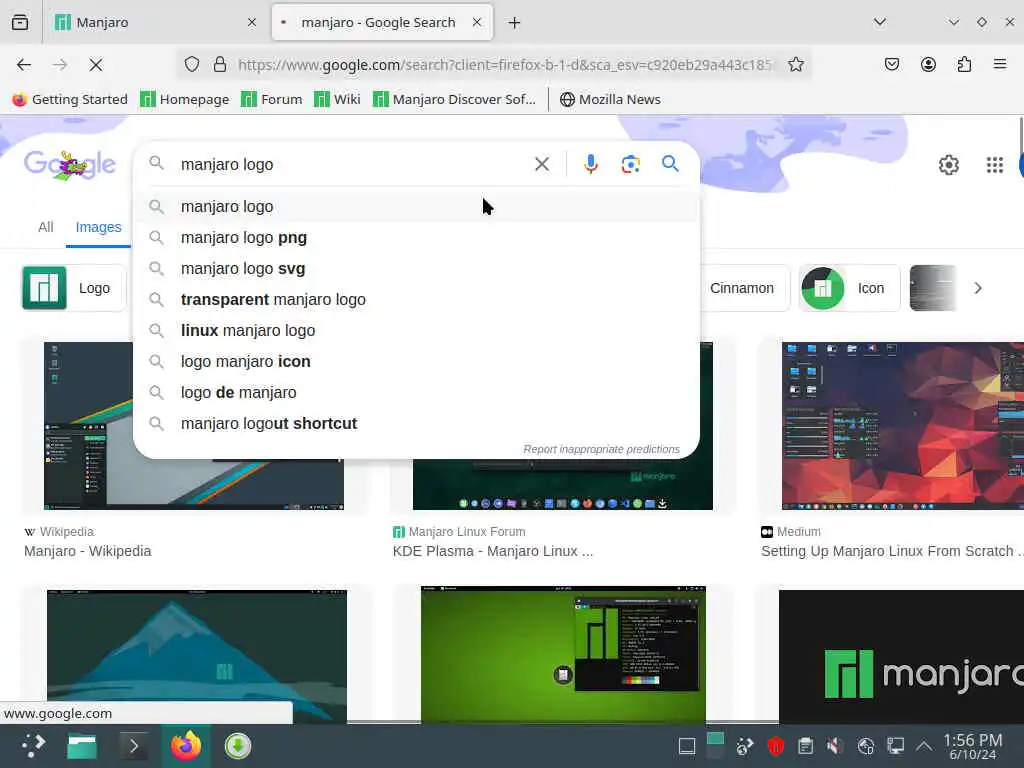
Task: Open the Wiki bookmark
Action: [x=338, y=99]
